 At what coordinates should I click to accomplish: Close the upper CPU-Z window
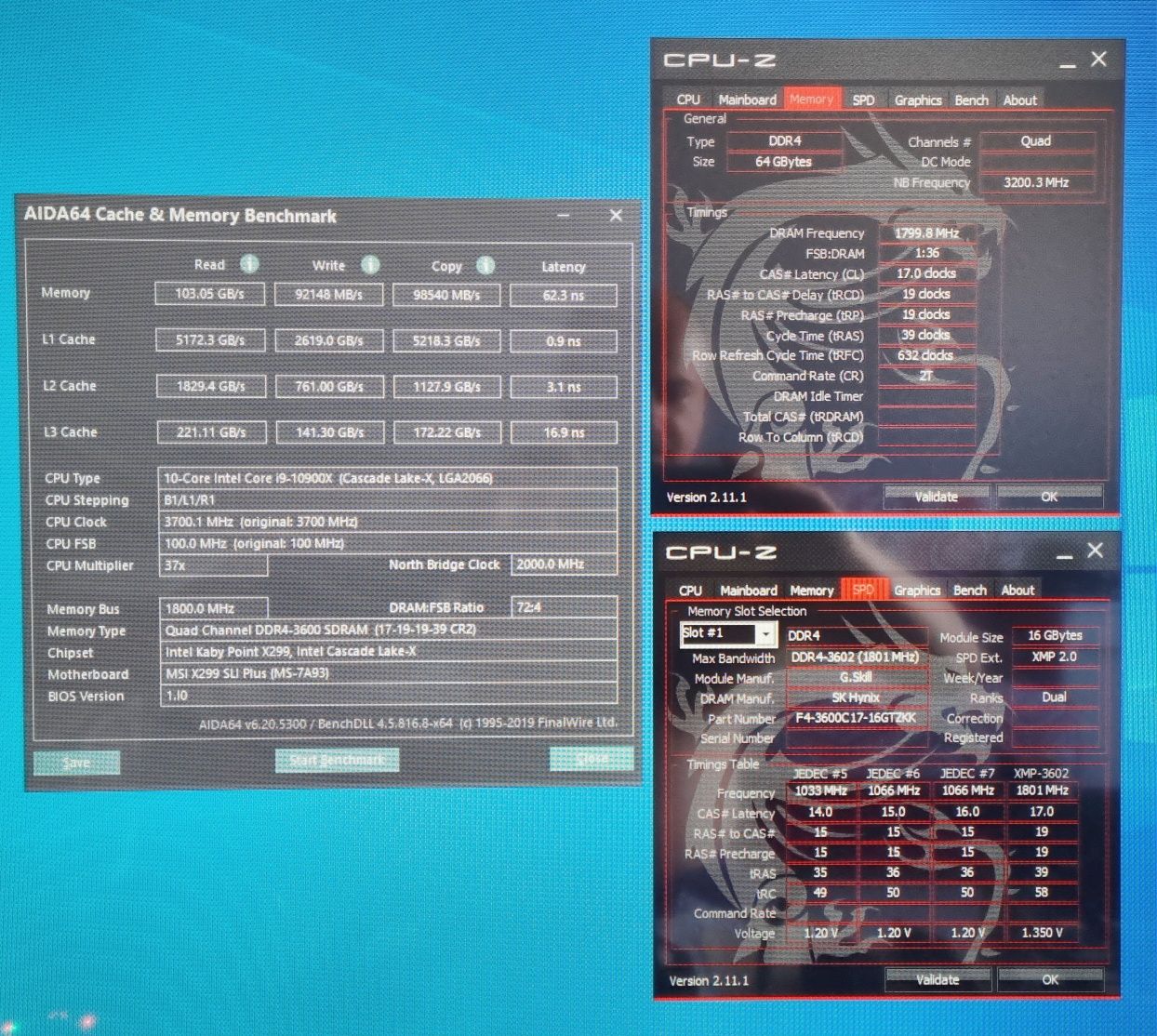click(1098, 59)
